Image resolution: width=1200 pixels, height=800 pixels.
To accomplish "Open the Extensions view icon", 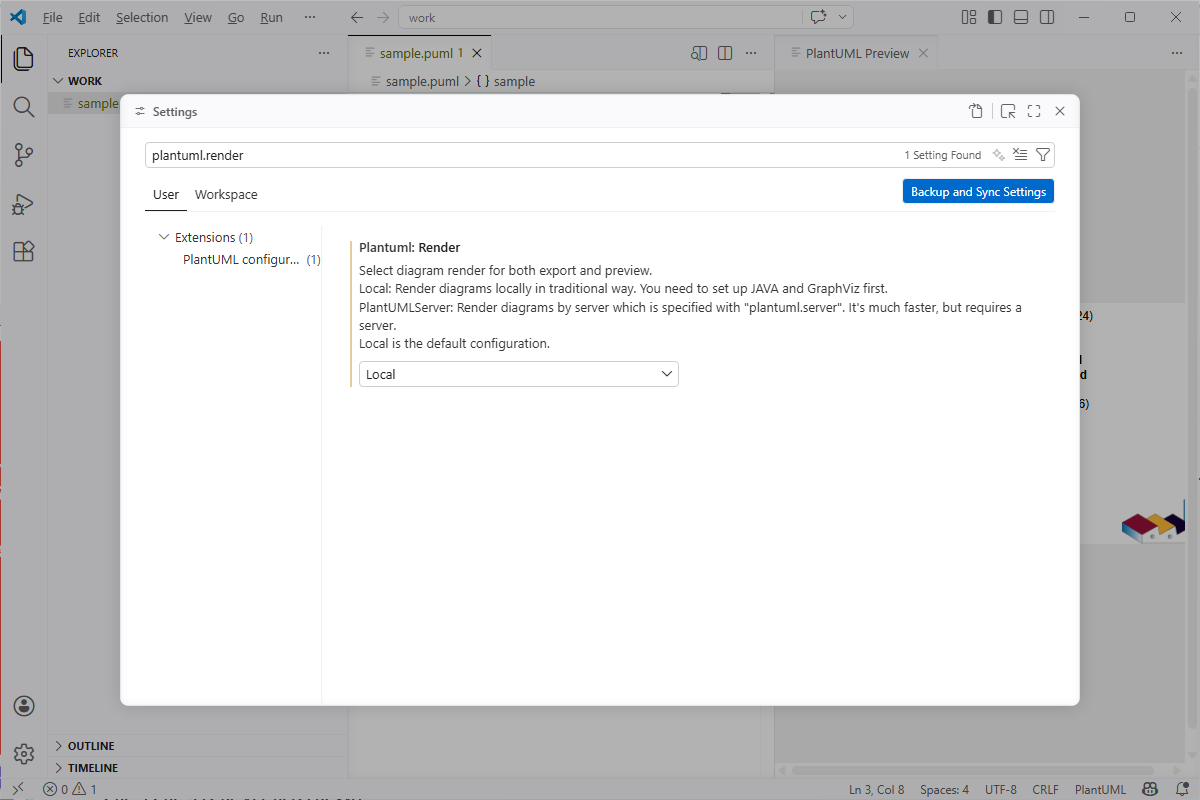I will point(24,252).
